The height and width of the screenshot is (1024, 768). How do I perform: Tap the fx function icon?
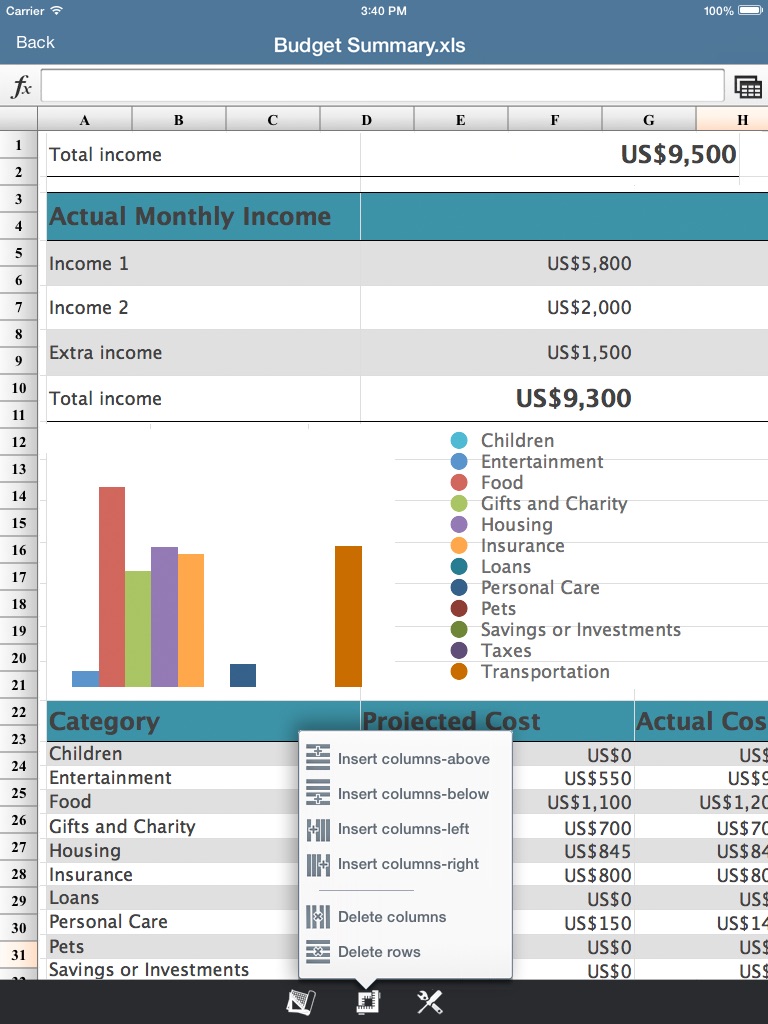(x=21, y=86)
